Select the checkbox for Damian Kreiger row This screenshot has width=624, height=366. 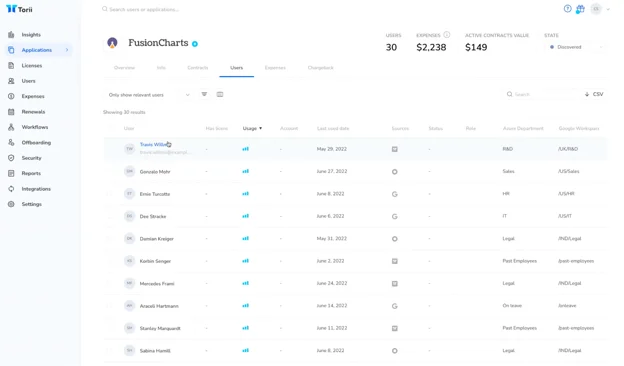110,239
